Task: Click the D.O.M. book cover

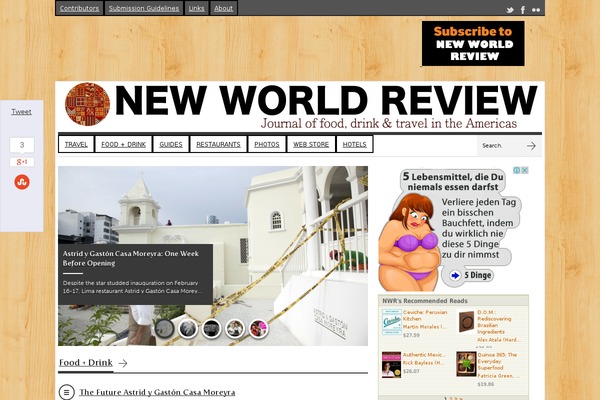Action: point(466,322)
